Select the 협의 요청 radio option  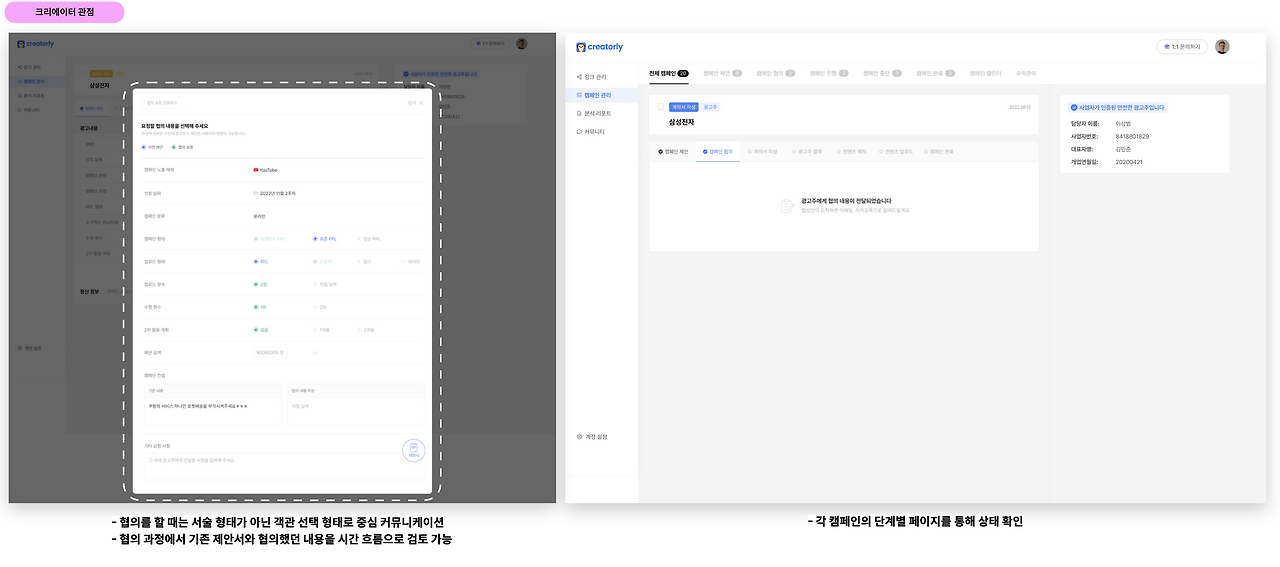182,147
